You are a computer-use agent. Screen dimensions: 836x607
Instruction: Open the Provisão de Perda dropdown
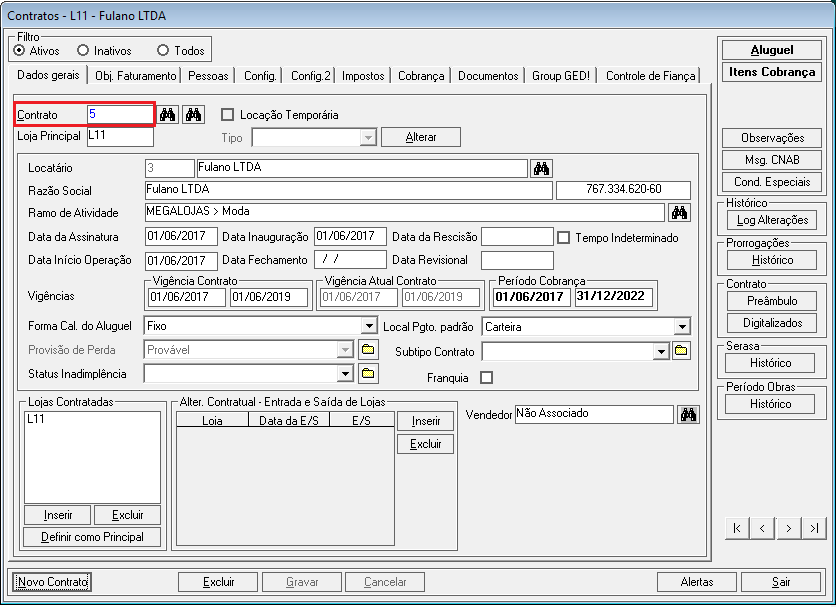click(x=345, y=350)
